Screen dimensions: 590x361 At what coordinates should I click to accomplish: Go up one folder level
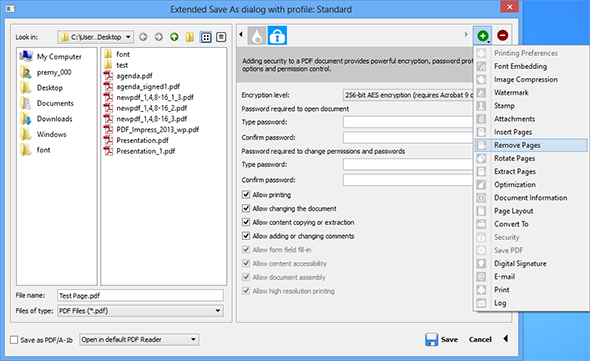[174, 37]
